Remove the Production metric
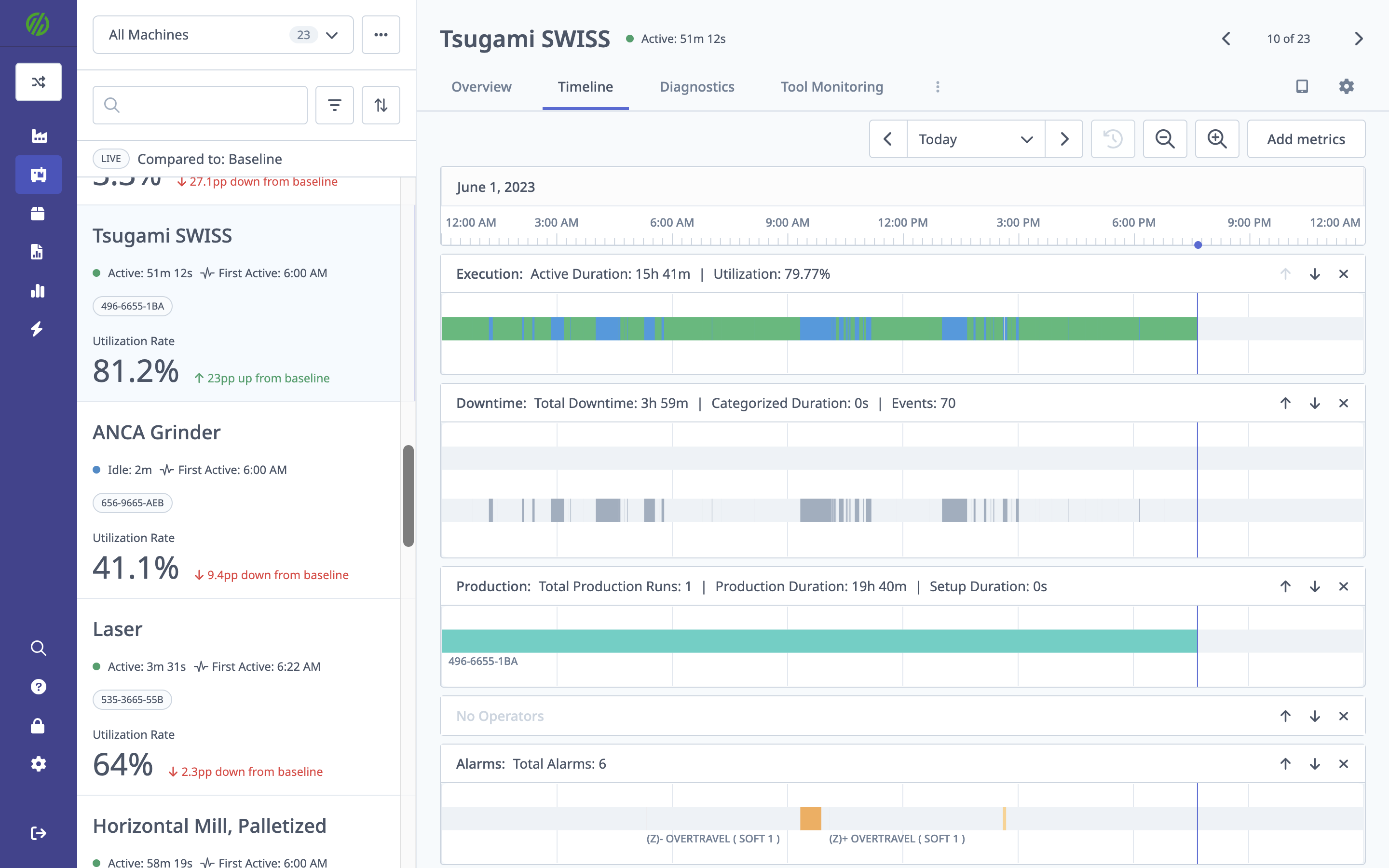This screenshot has width=1389, height=868. point(1344,586)
